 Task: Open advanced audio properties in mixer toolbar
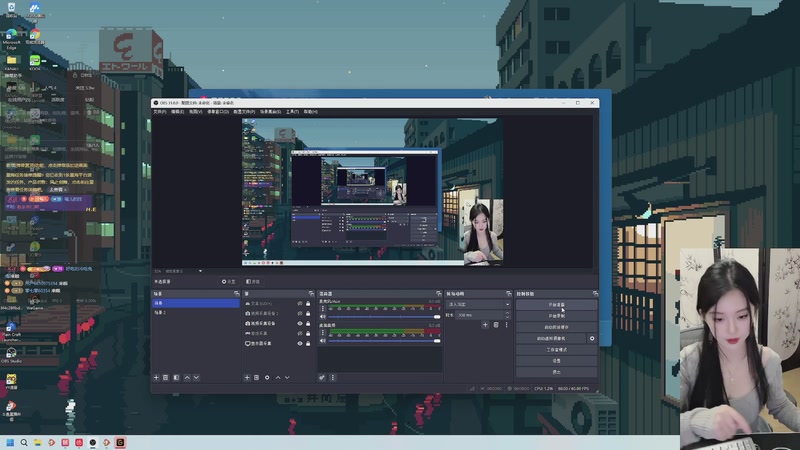[322, 378]
